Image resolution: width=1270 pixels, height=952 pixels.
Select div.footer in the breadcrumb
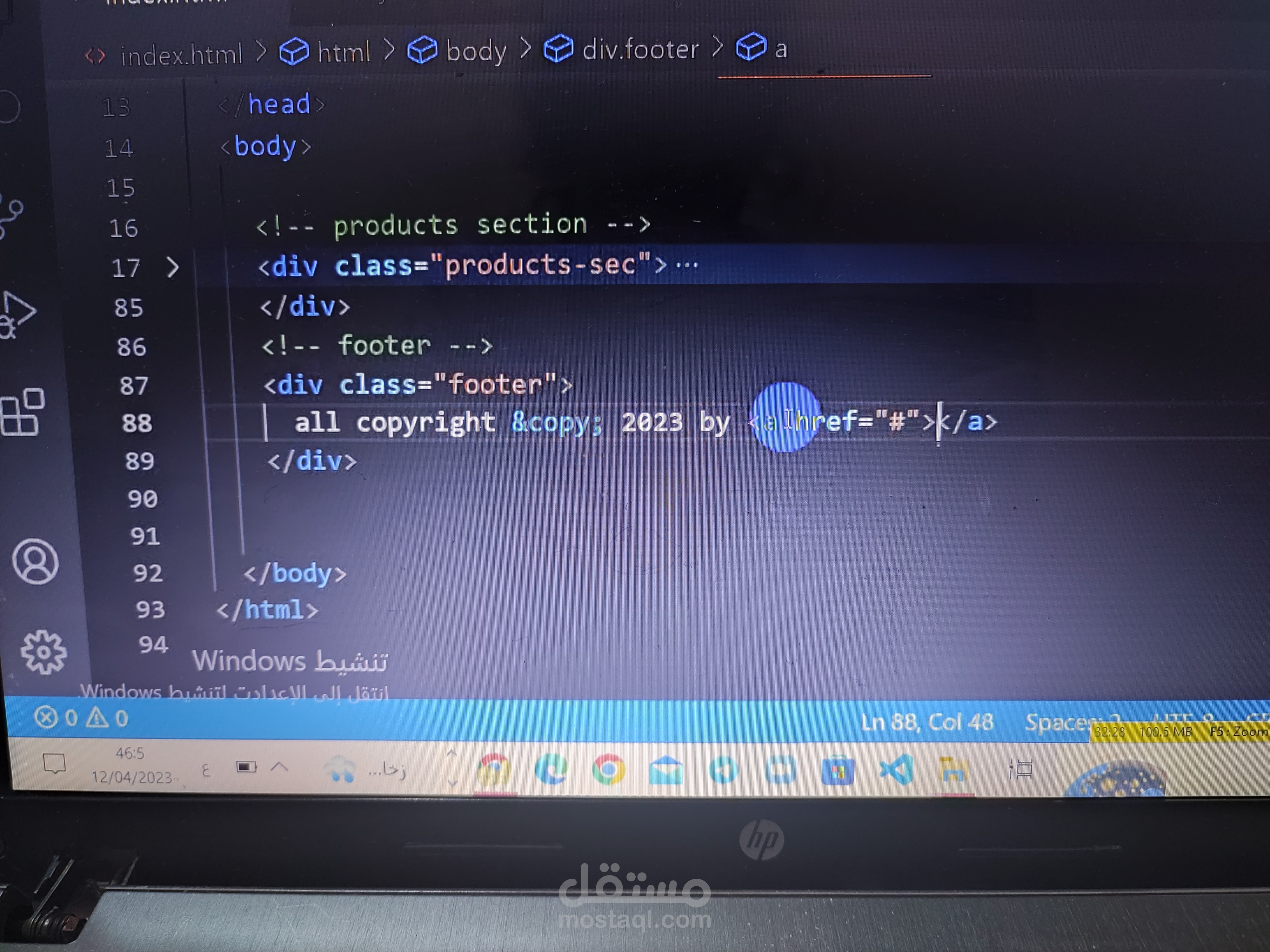point(640,50)
